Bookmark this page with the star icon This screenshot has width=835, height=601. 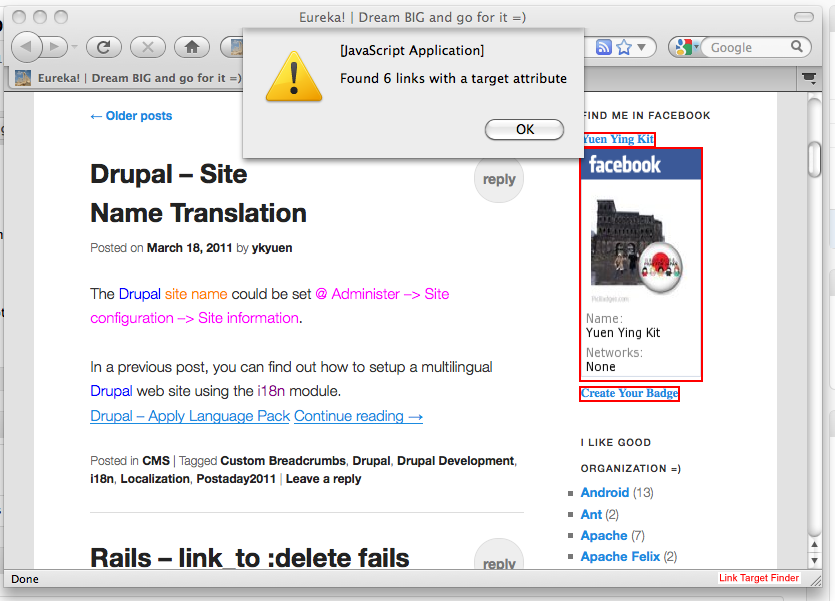[x=624, y=47]
